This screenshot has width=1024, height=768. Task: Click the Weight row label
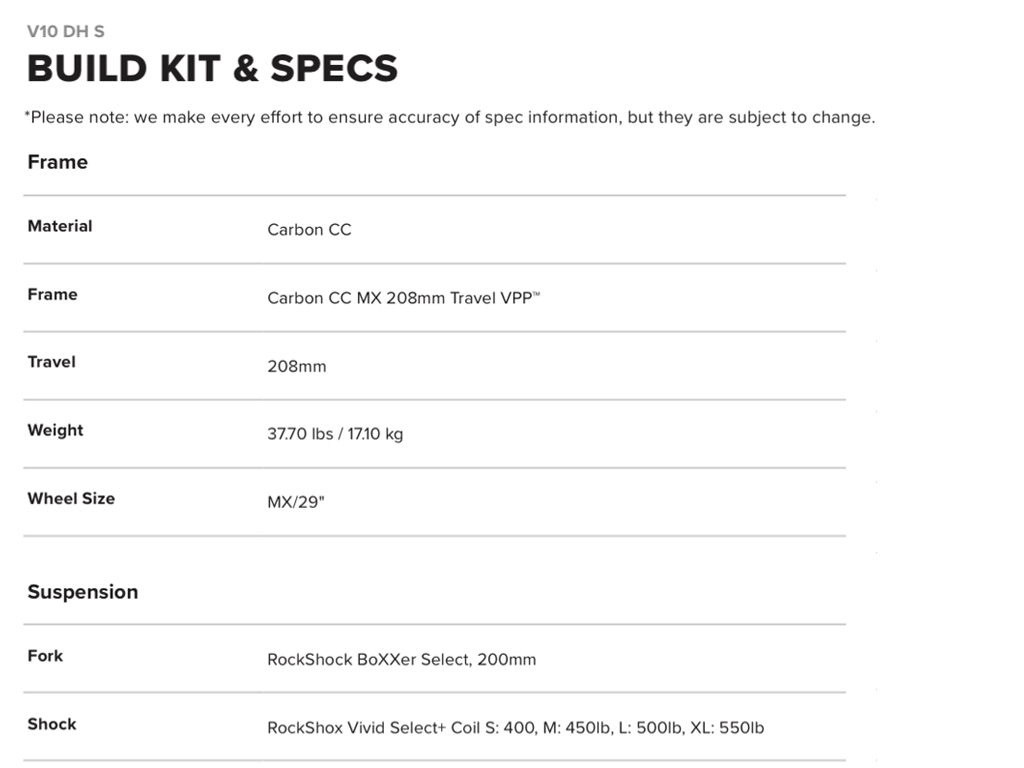pos(55,430)
